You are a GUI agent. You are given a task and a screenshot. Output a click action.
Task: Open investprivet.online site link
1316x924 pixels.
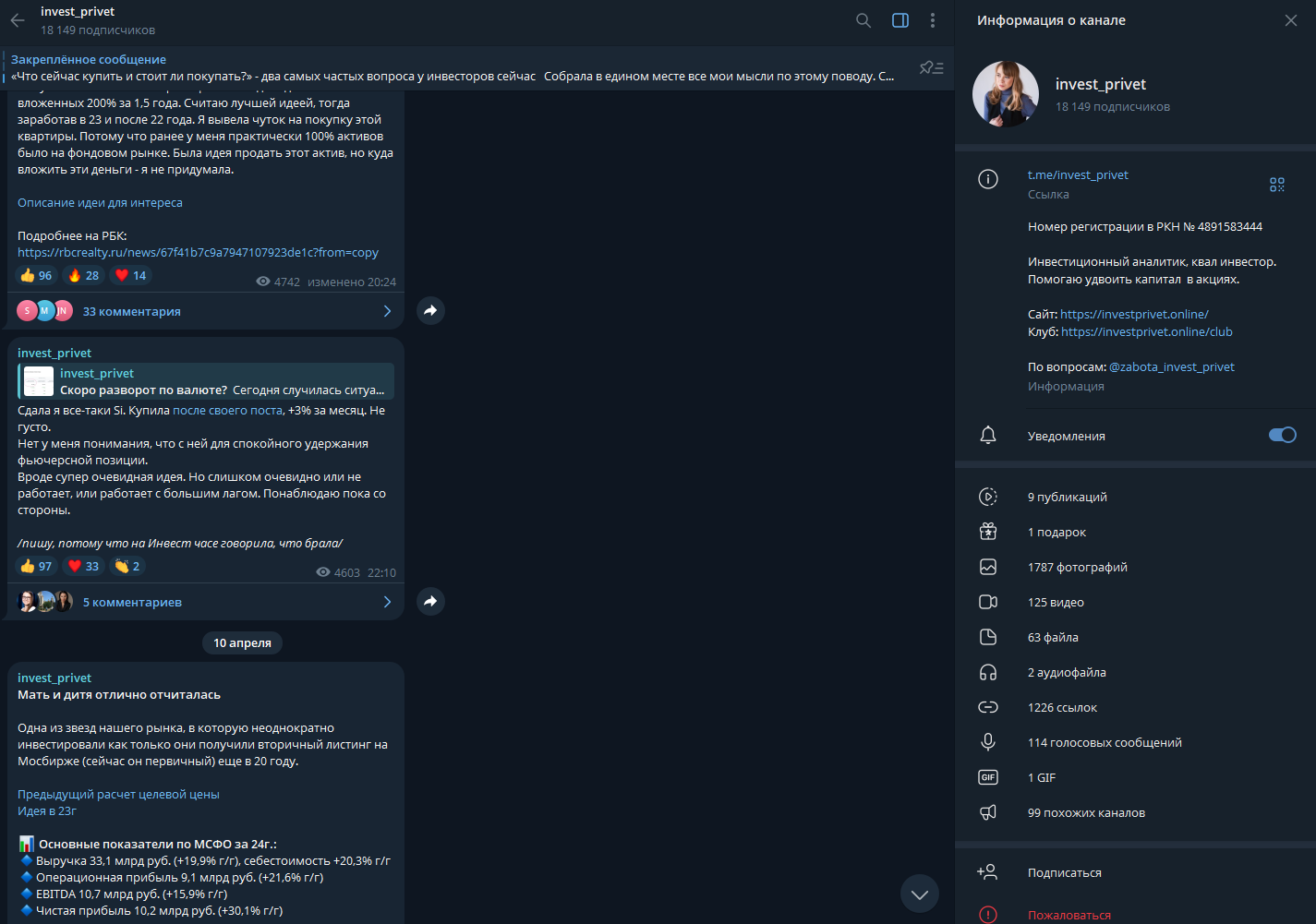pyautogui.click(x=1134, y=314)
